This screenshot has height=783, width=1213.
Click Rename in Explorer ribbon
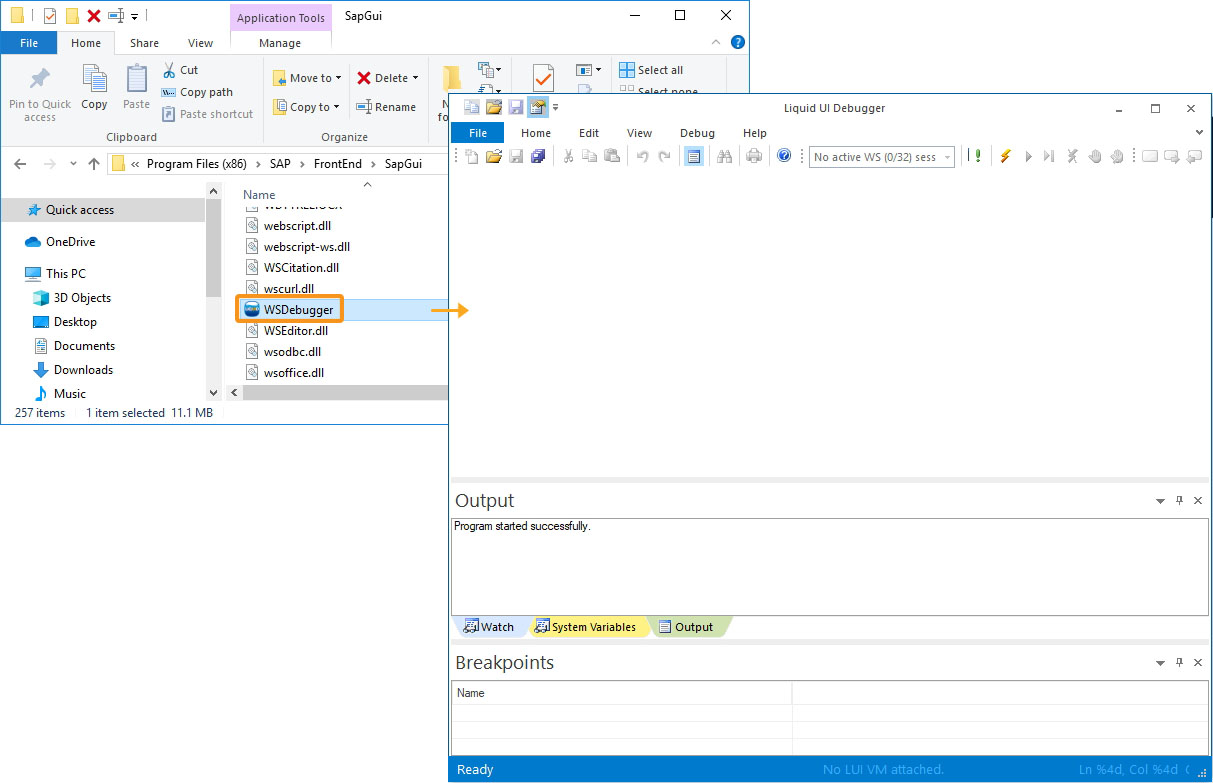tap(386, 107)
